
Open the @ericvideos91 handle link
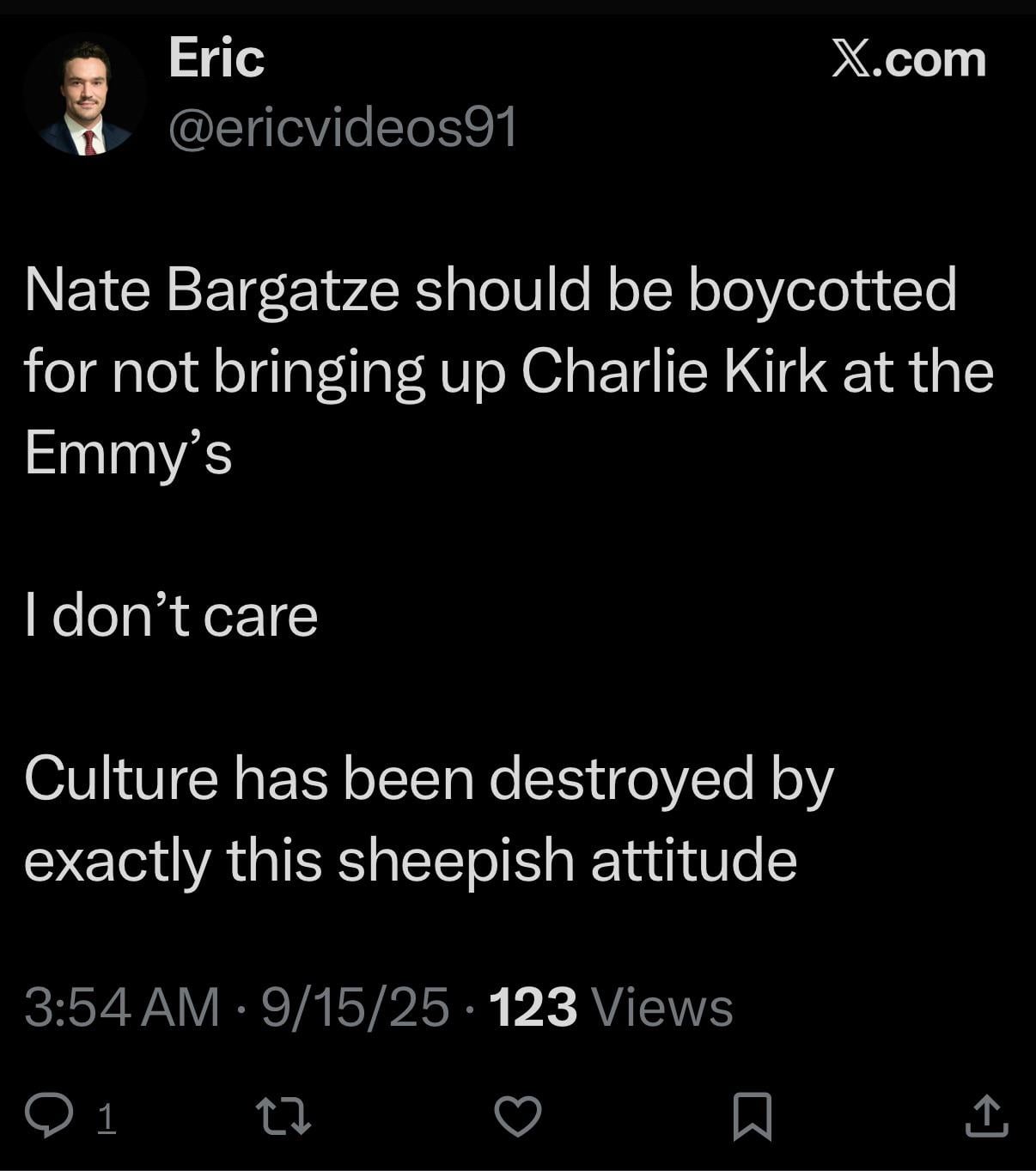click(344, 127)
